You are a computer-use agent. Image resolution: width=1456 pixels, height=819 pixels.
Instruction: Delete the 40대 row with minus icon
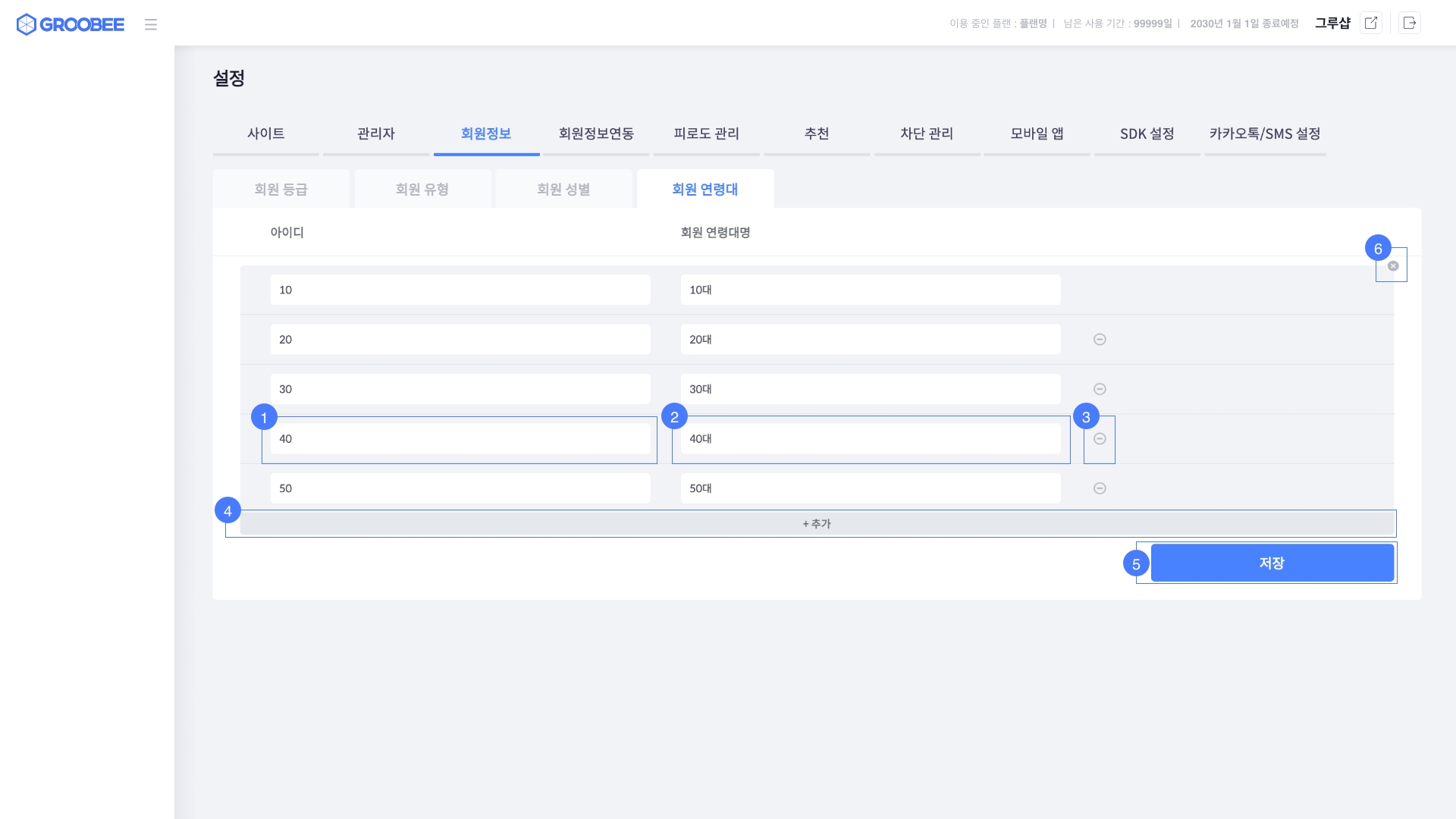coord(1100,439)
